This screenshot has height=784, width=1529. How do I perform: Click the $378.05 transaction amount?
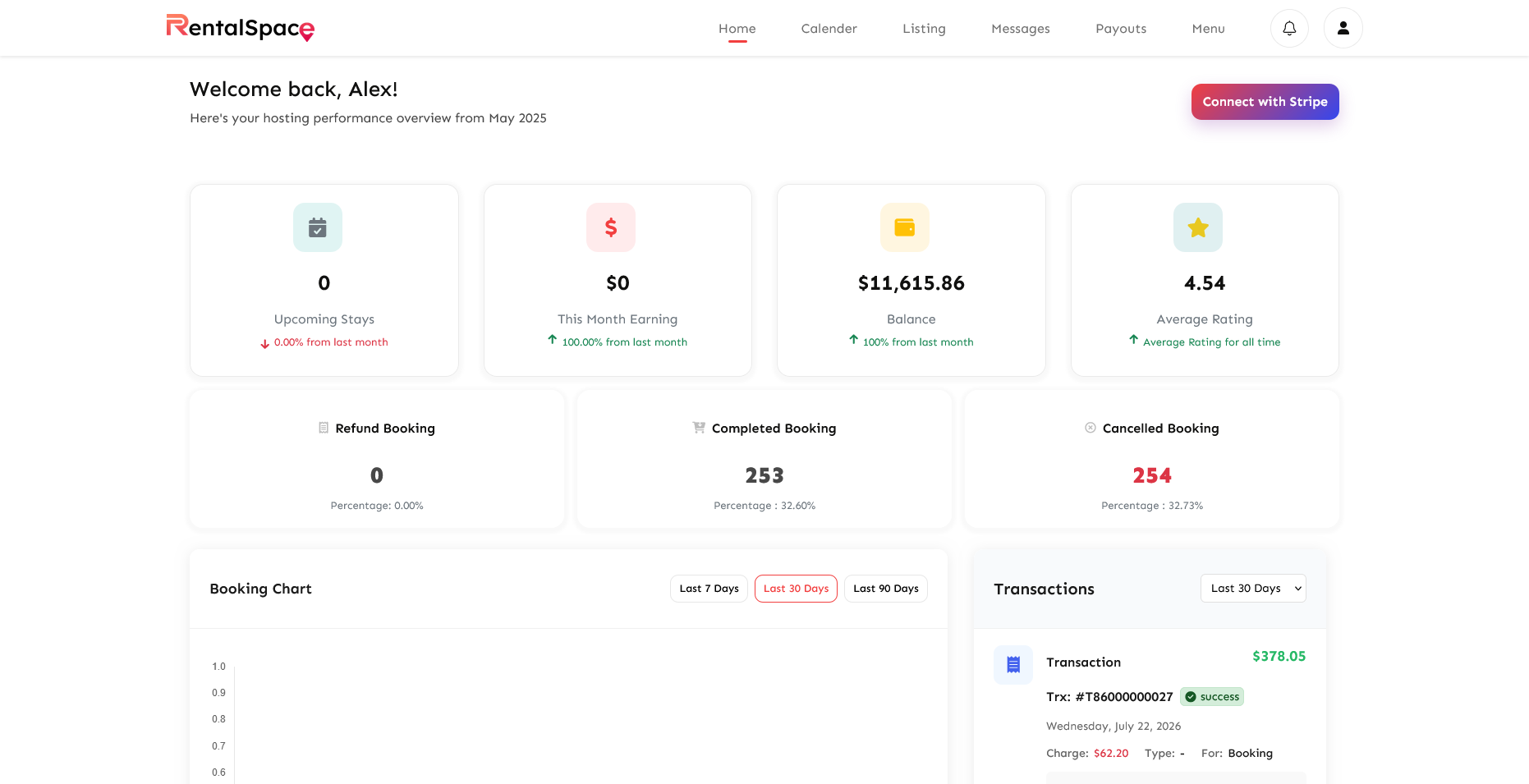[1279, 656]
